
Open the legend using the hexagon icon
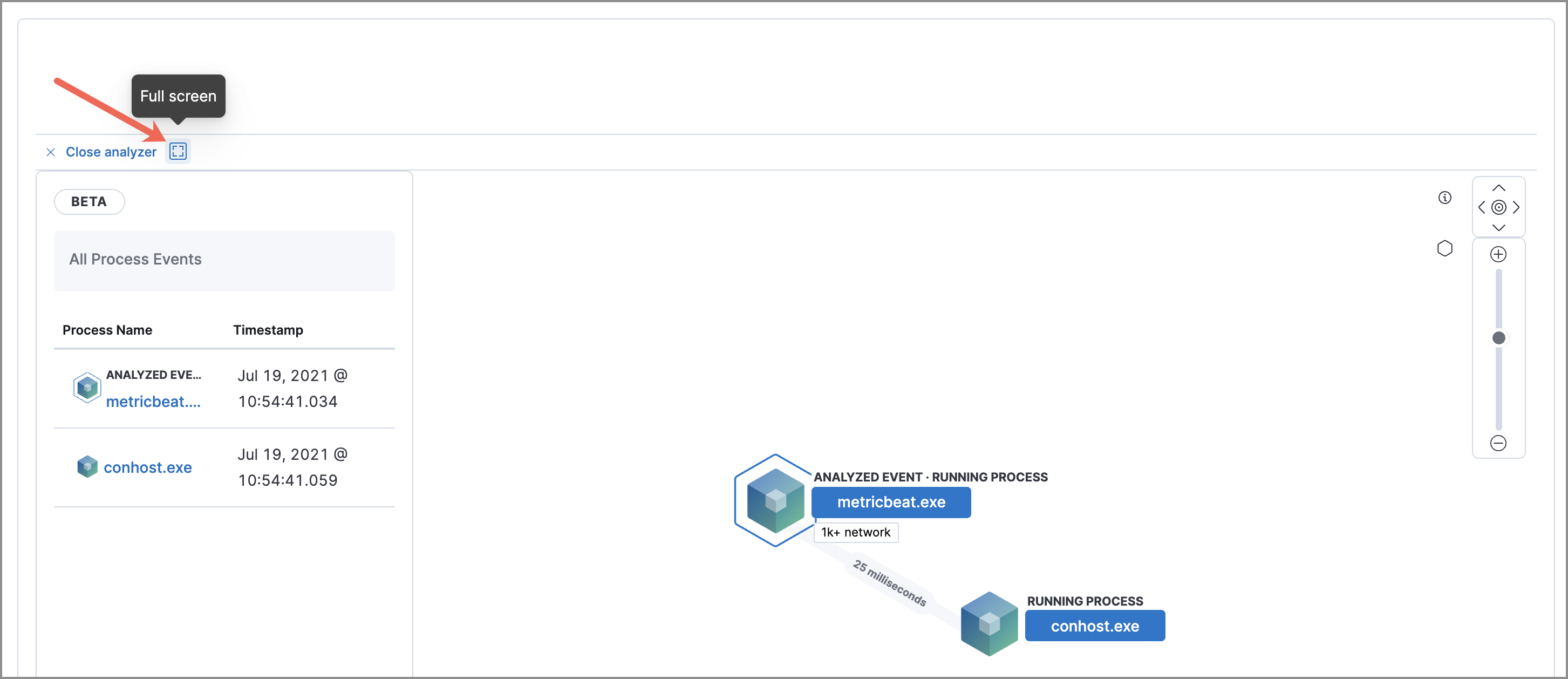(x=1446, y=248)
